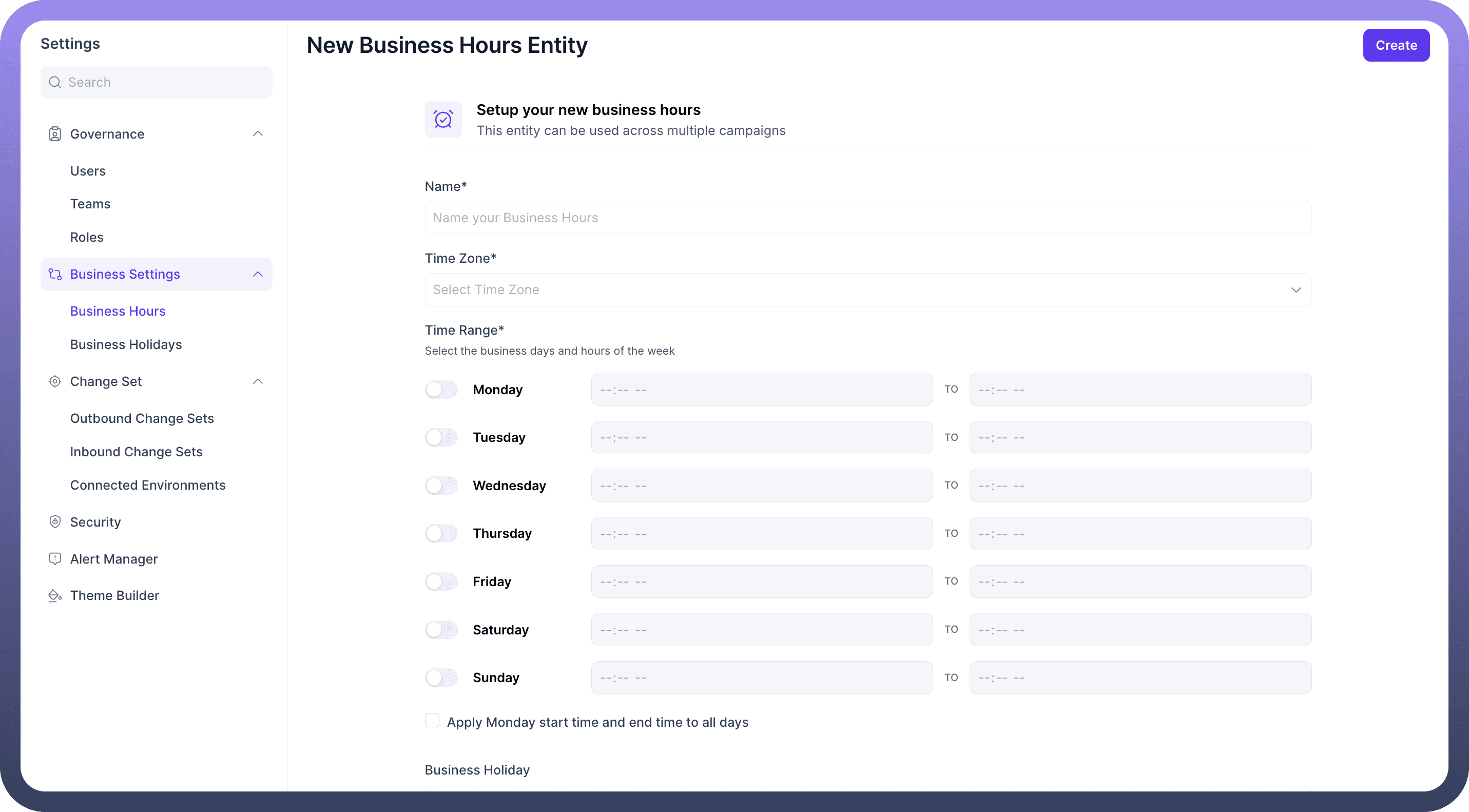Collapse the Governance section chevron
1469x812 pixels.
pyautogui.click(x=258, y=134)
